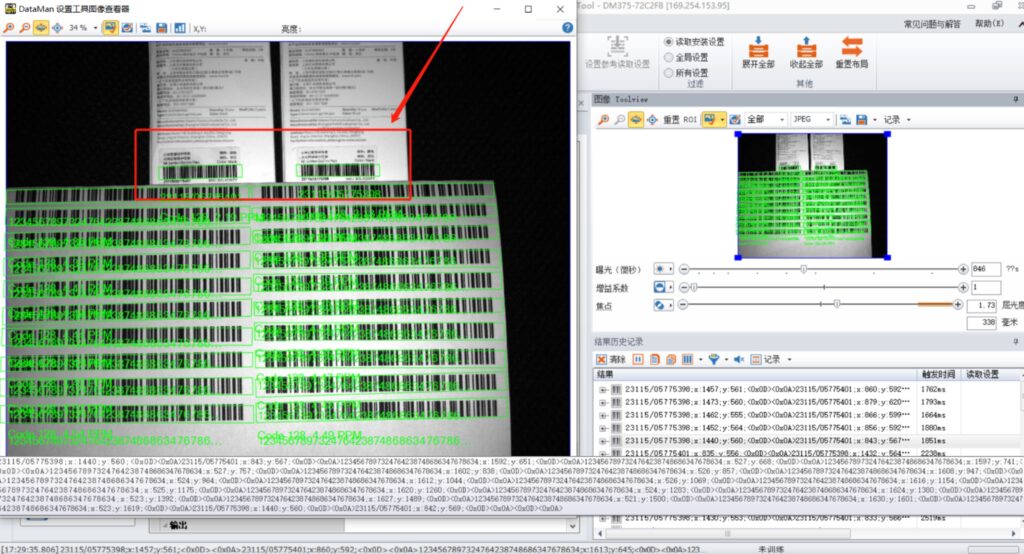Image resolution: width=1024 pixels, height=554 pixels.
Task: Decrease exposure with minus button
Action: pyautogui.click(x=684, y=269)
